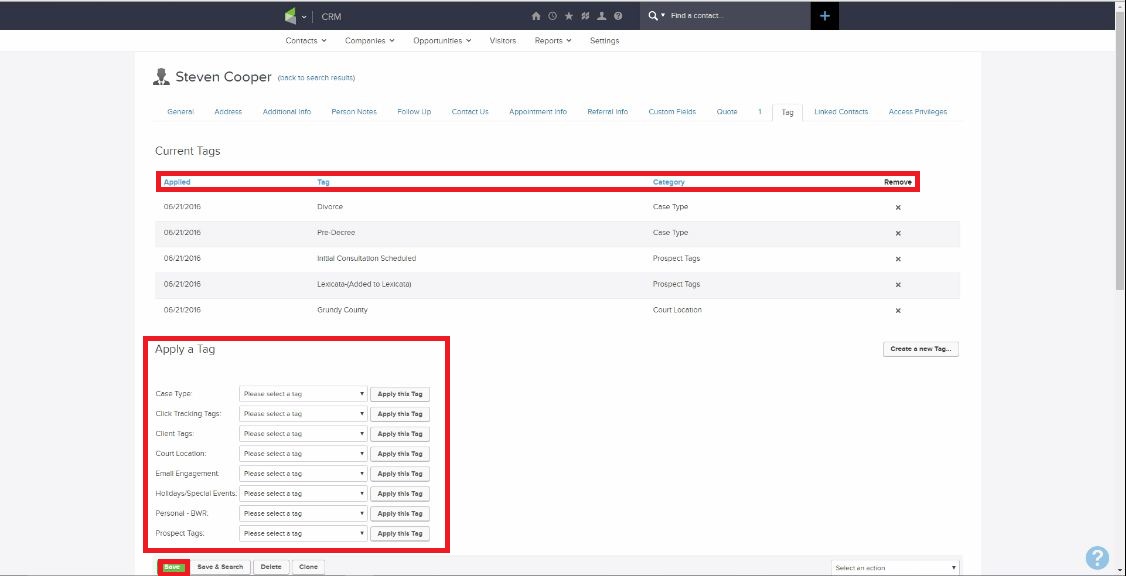The image size is (1126, 576).
Task: Open the Prospect Tags dropdown
Action: [303, 534]
